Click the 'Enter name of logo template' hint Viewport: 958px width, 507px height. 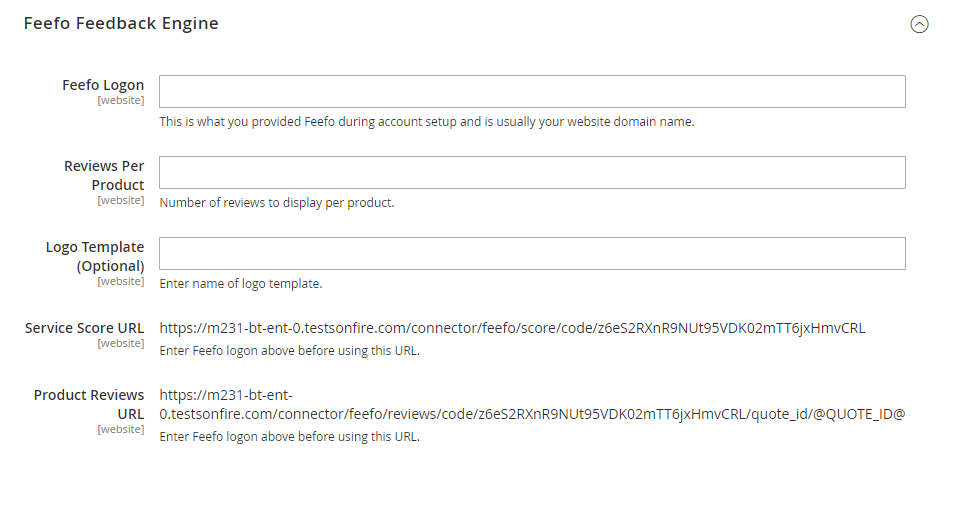point(241,283)
